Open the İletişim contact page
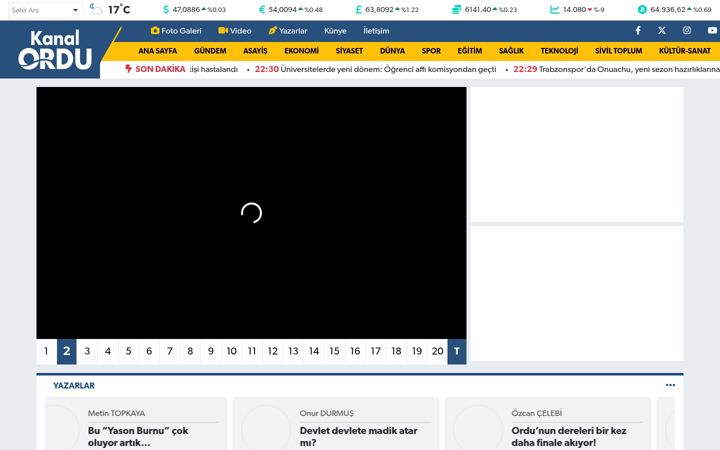 [376, 31]
